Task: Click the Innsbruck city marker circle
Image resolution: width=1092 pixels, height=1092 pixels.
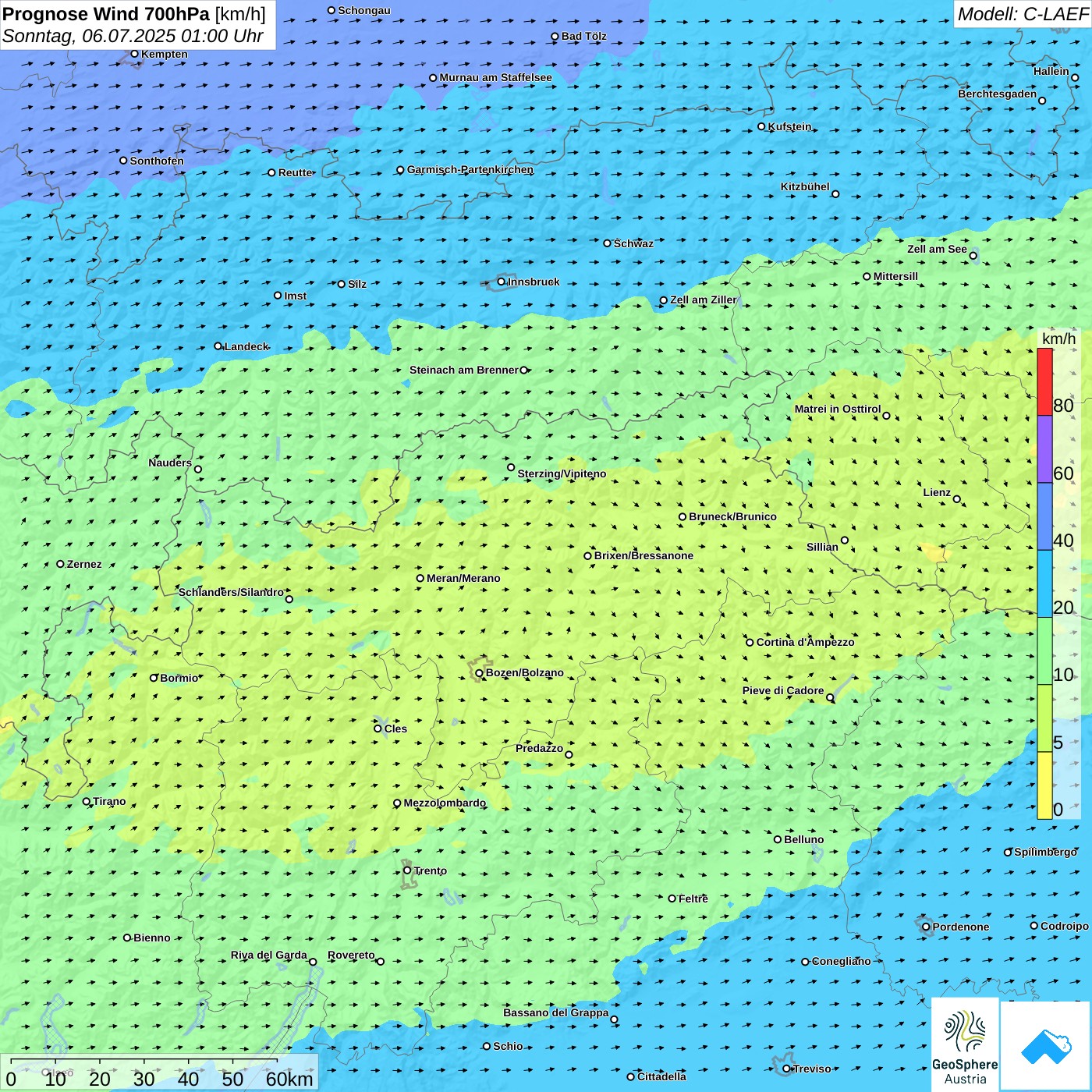Action: point(502,282)
